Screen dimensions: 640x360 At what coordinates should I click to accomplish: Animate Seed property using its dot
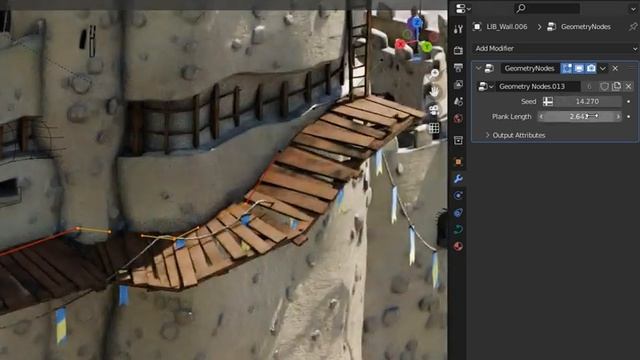[x=629, y=101]
